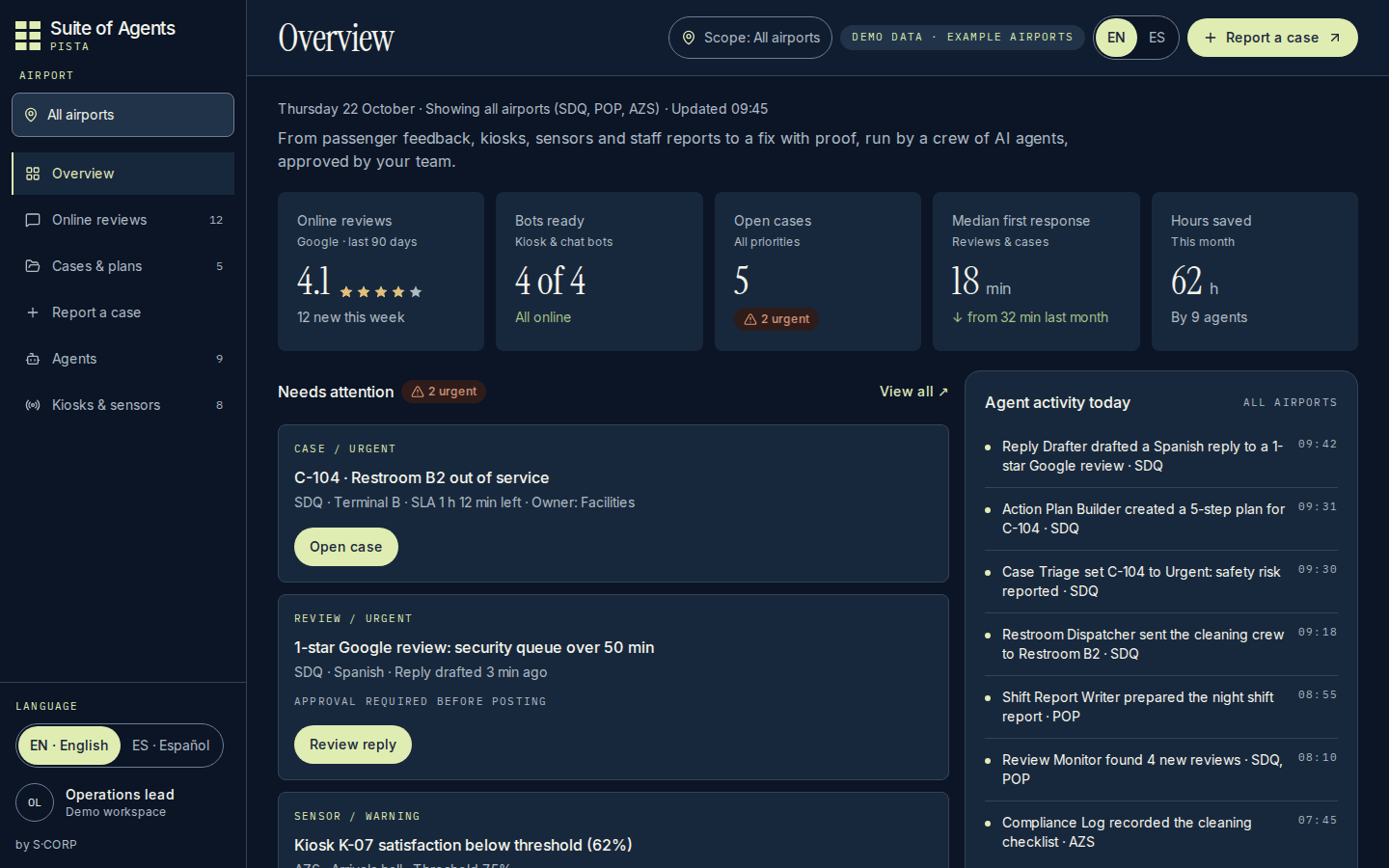Click the warning triangle in Open cases badge

click(750, 319)
